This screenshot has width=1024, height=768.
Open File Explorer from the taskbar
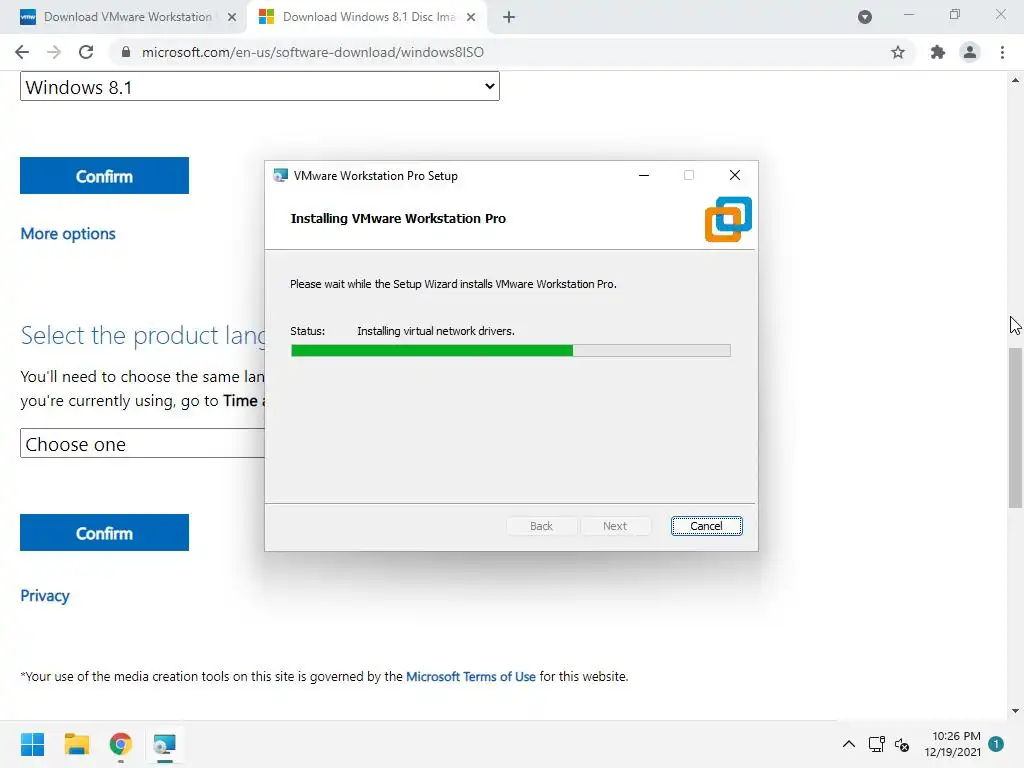(x=76, y=744)
